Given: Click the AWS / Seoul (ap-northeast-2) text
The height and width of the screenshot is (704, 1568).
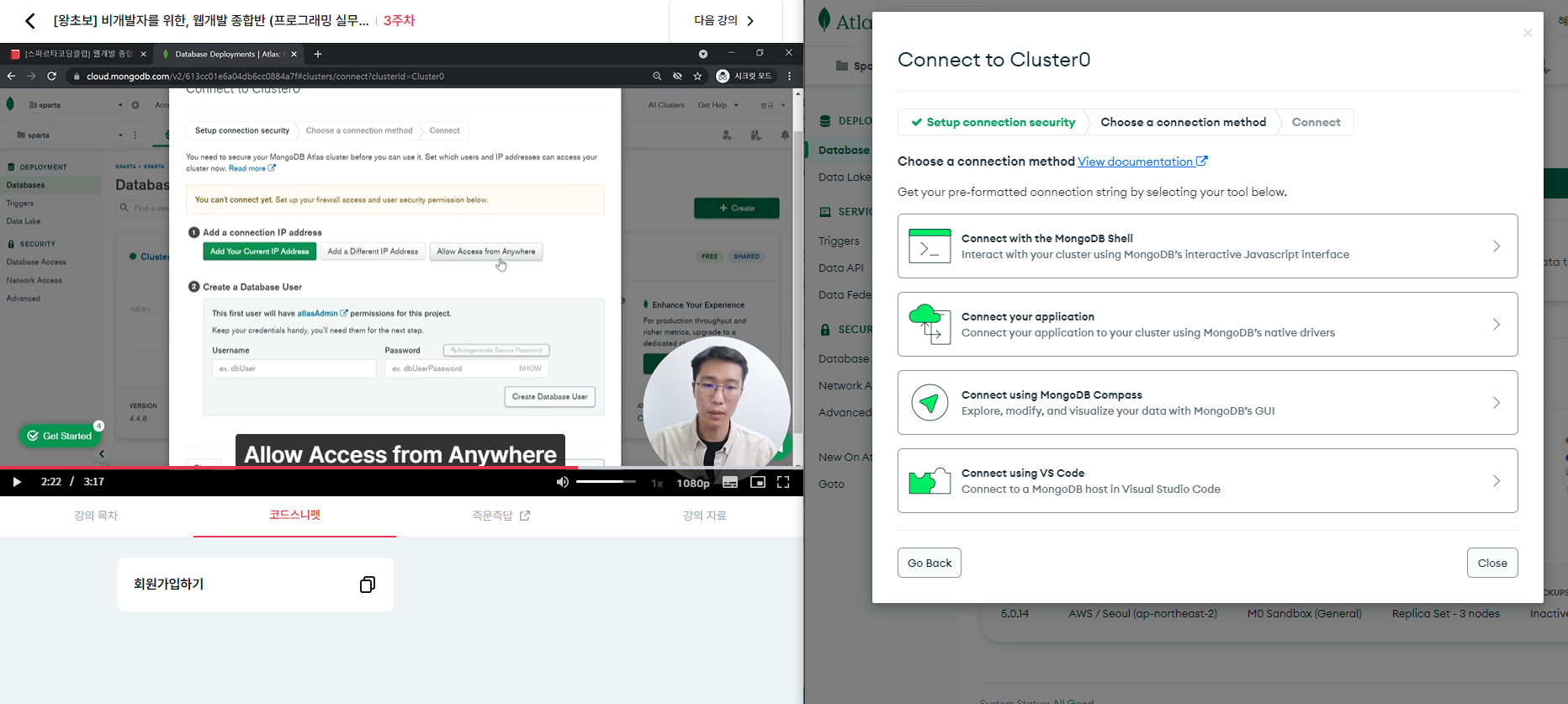Looking at the screenshot, I should click(x=1142, y=613).
